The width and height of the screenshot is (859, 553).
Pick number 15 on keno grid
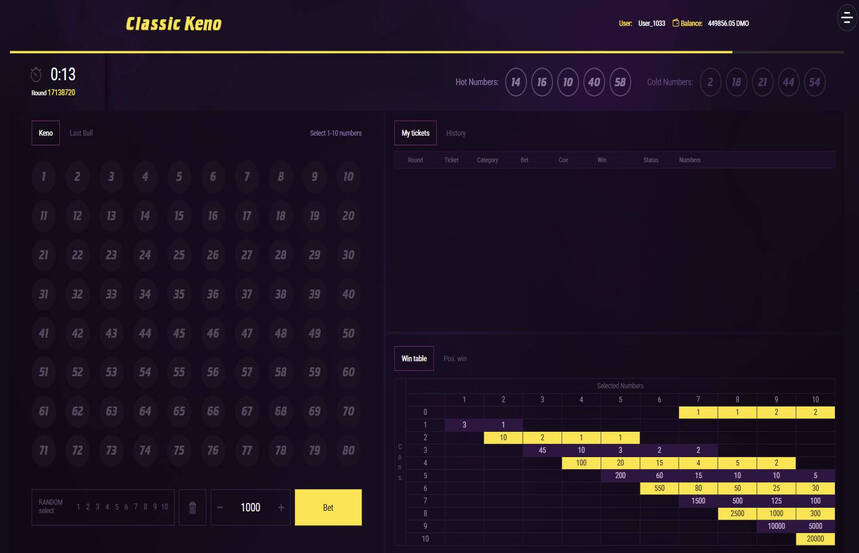(x=179, y=216)
